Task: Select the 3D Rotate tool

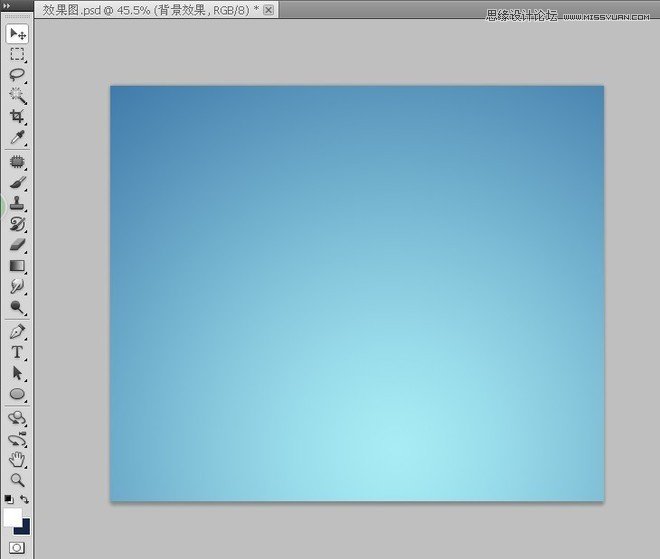Action: 17,418
